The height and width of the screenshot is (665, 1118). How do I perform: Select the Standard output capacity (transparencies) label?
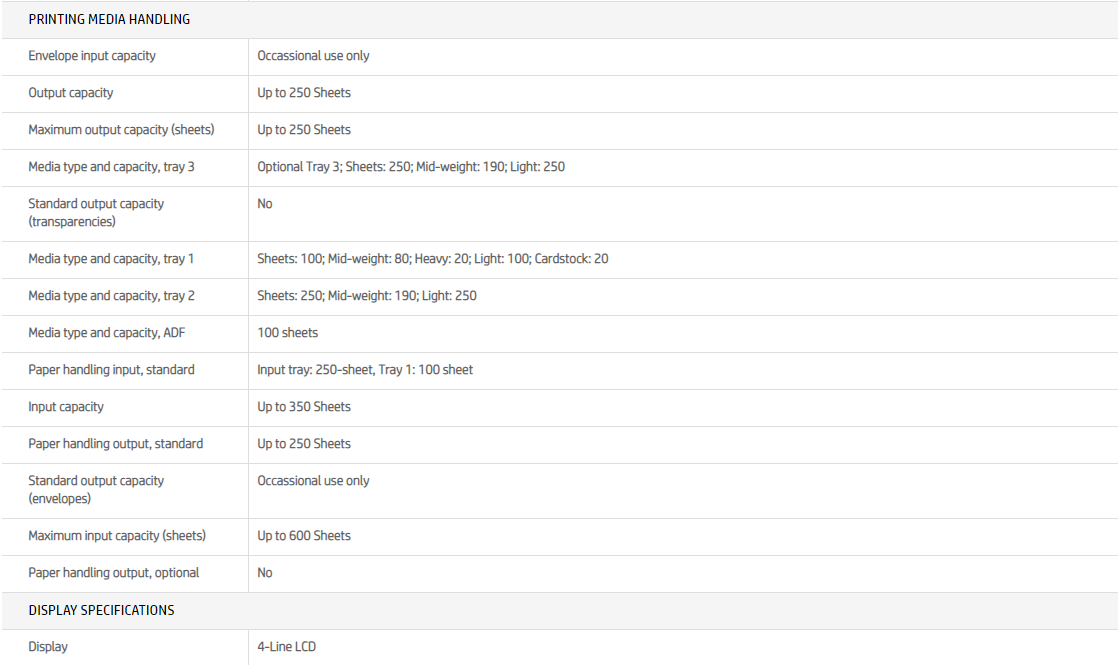pyautogui.click(x=96, y=213)
